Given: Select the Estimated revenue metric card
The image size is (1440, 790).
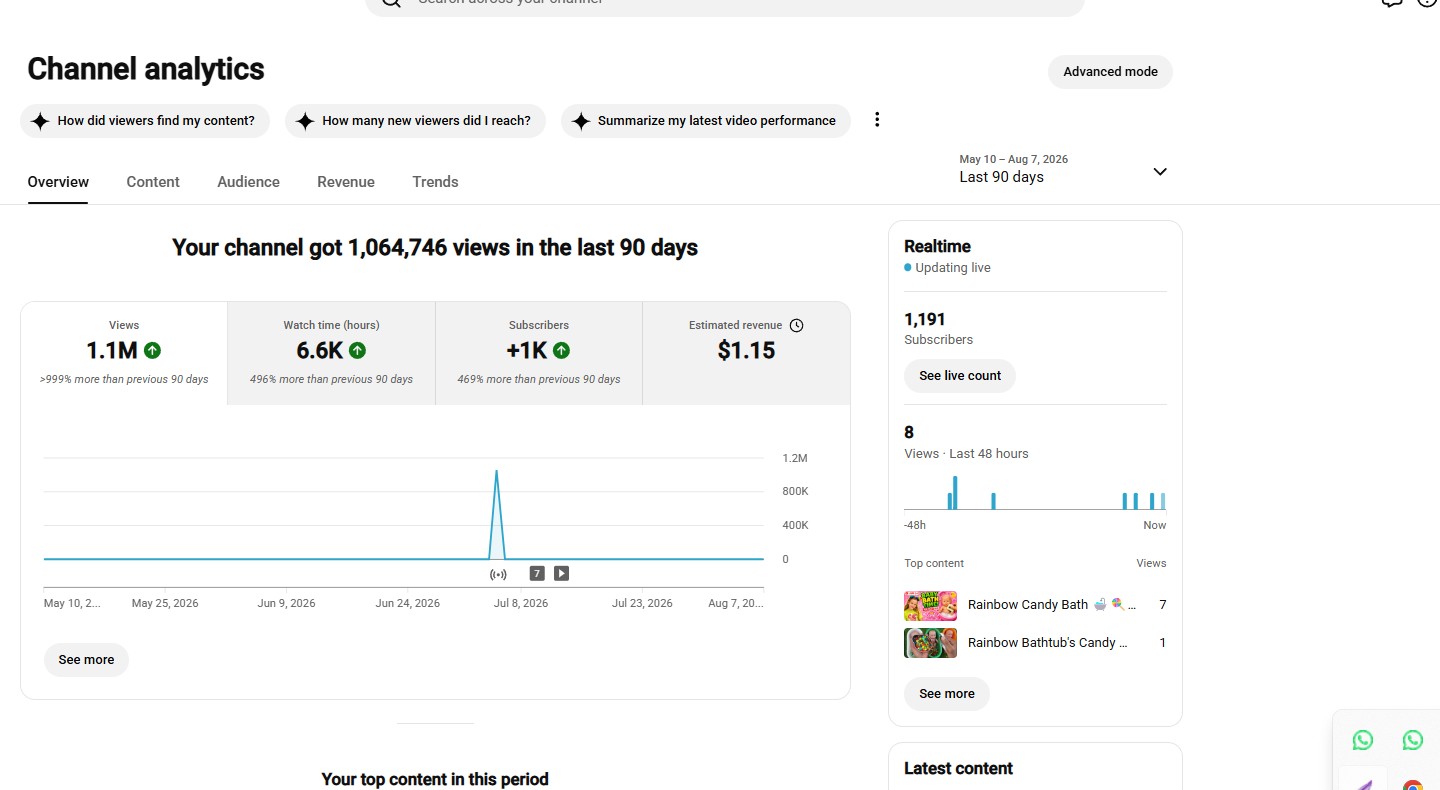Looking at the screenshot, I should coord(746,353).
